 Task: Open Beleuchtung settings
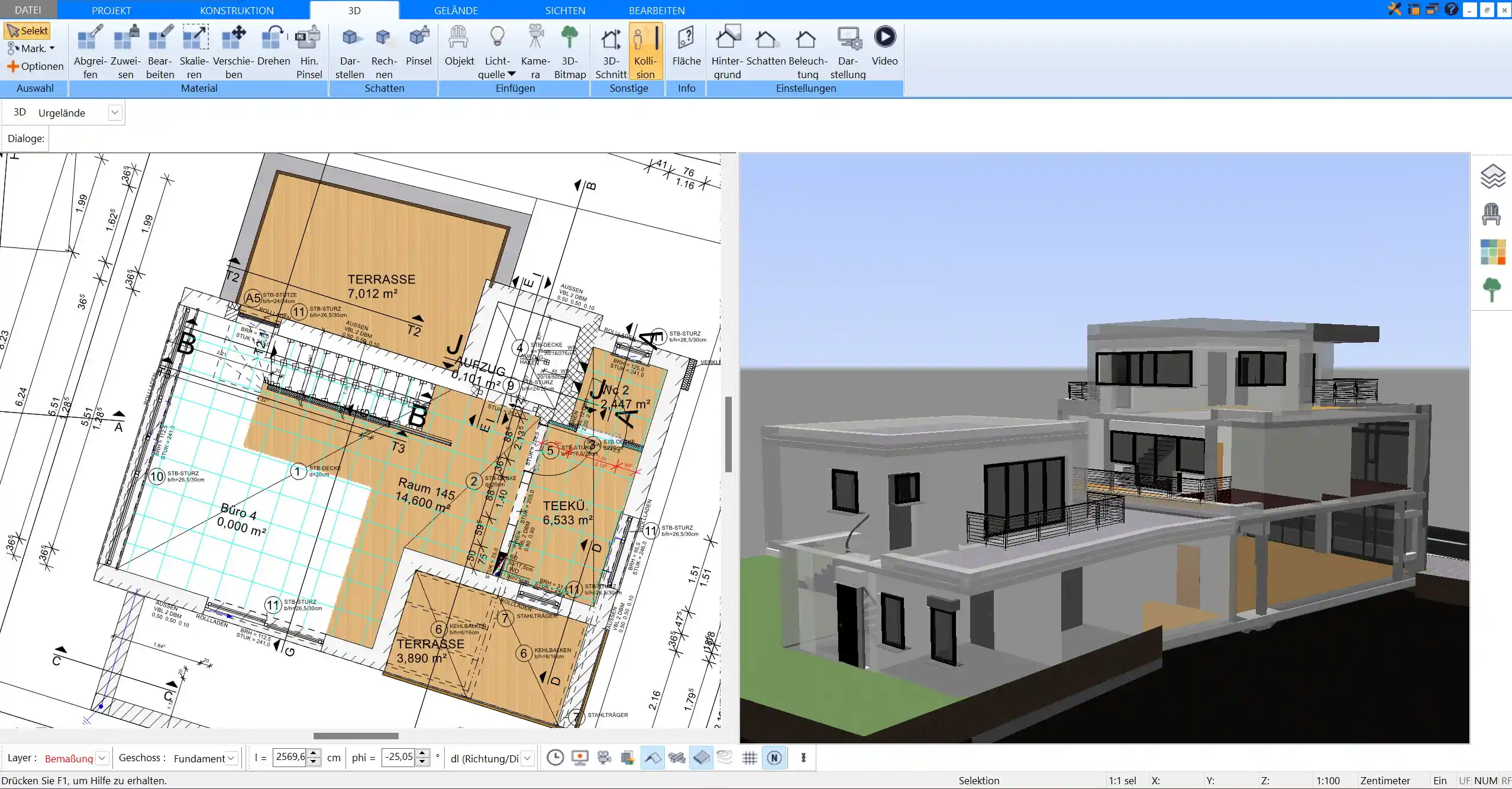(807, 52)
